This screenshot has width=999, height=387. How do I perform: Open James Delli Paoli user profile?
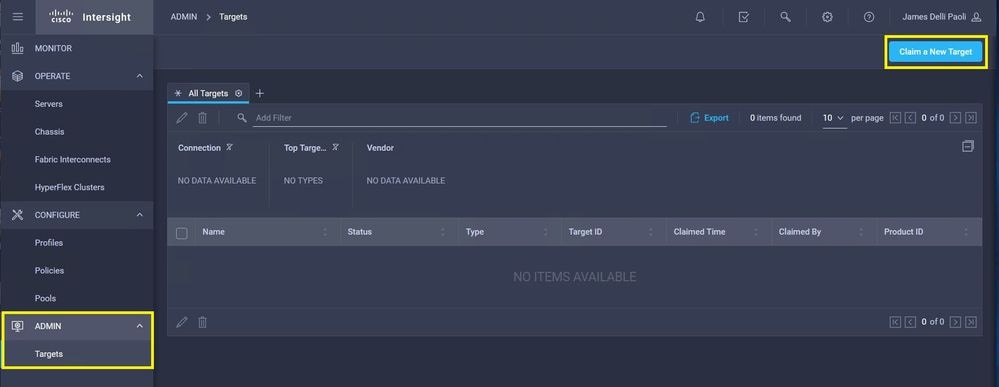pyautogui.click(x=942, y=17)
